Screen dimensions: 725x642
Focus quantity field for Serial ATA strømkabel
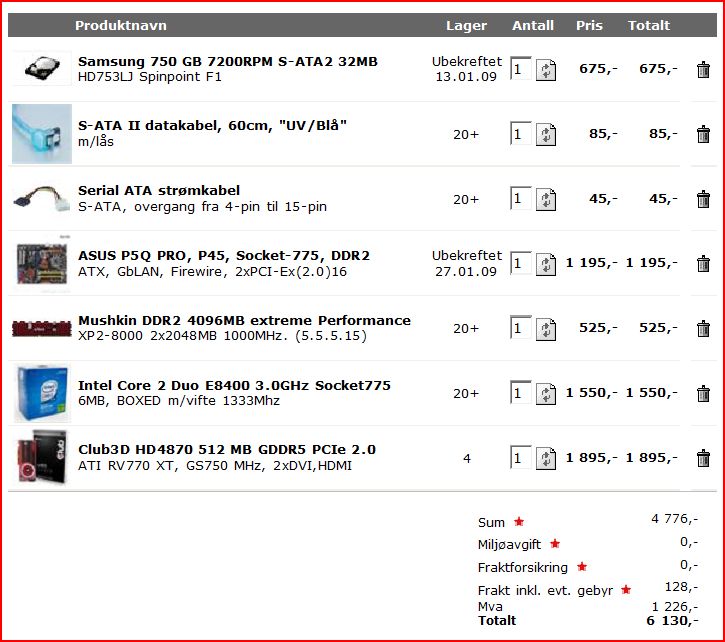click(521, 198)
